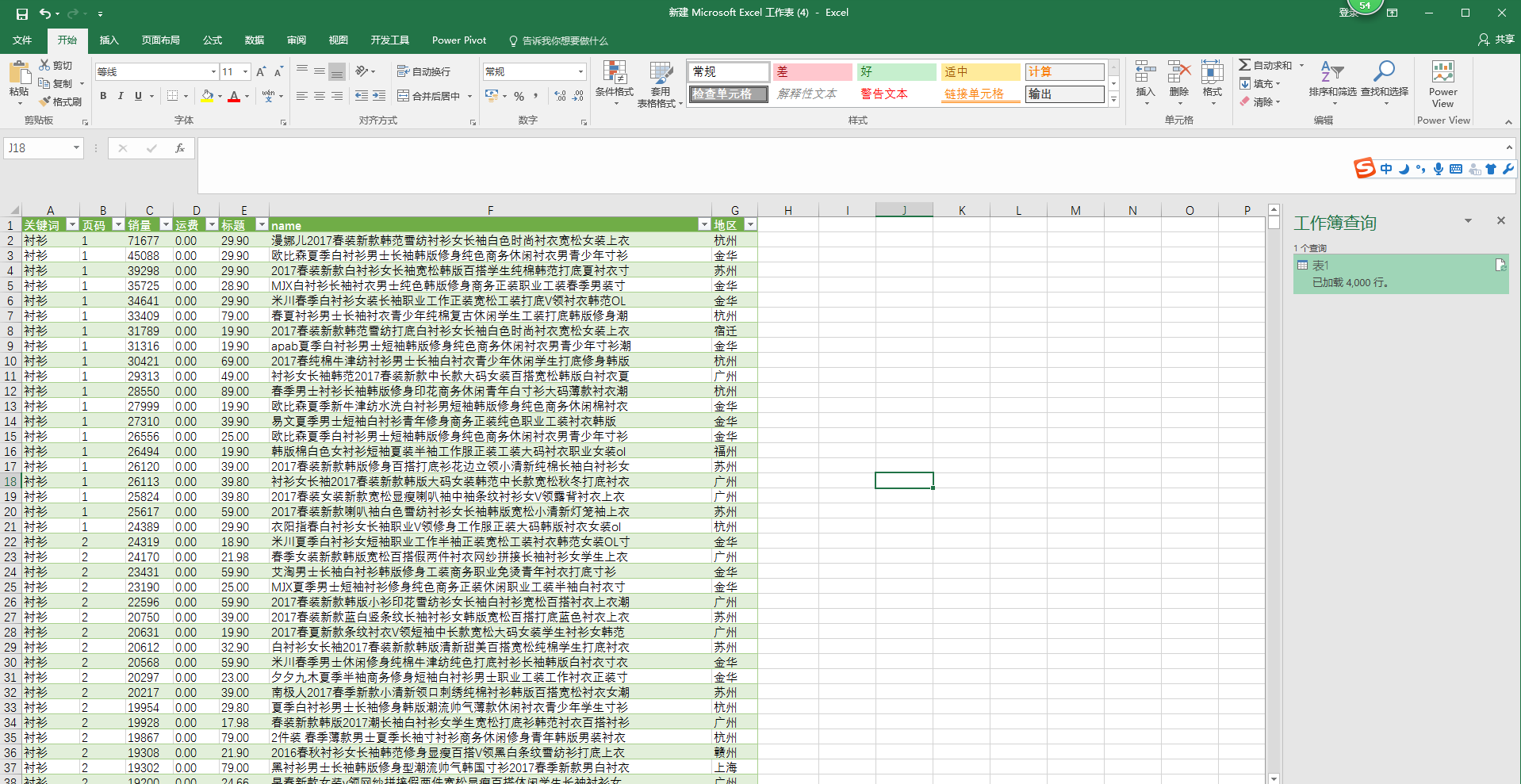Apply the 适中 cell style
Screen dimensions: 1521x784
pos(981,72)
